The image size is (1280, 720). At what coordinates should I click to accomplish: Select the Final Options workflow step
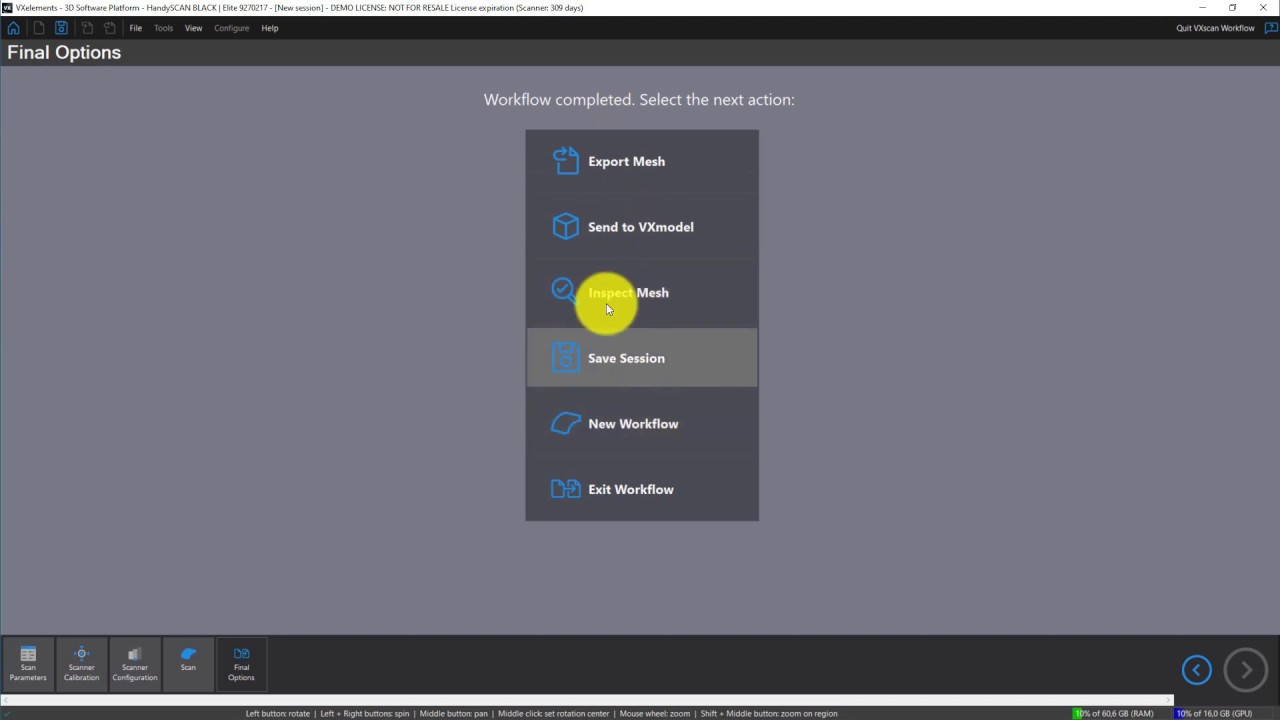pos(242,663)
